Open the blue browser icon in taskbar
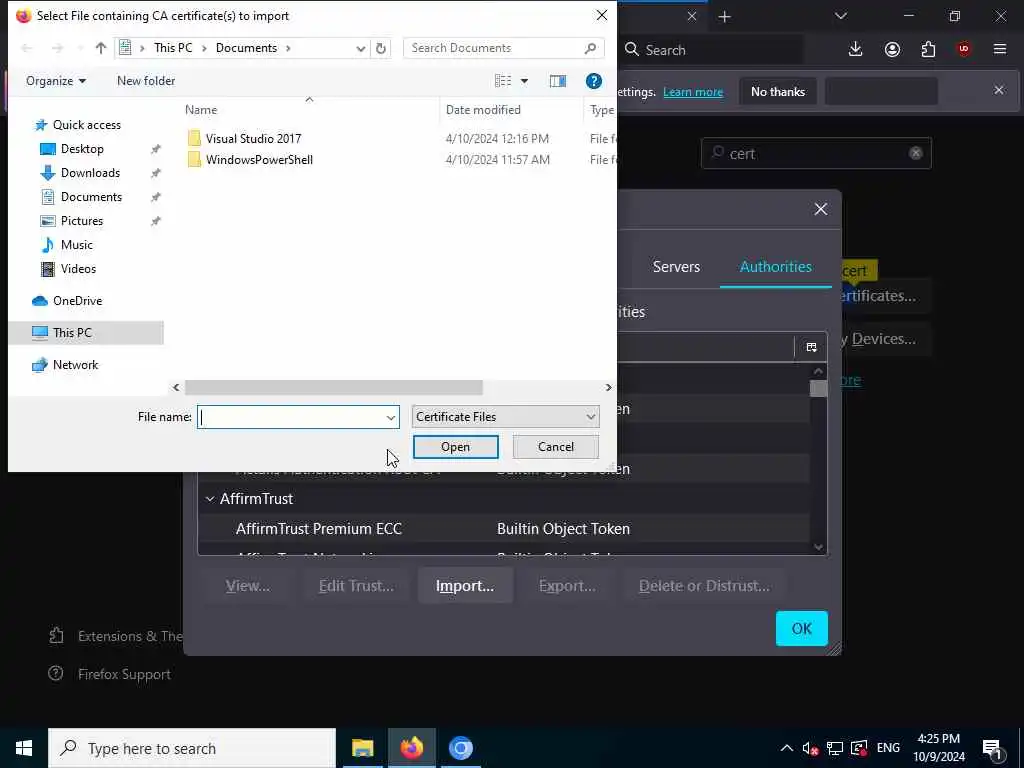The image size is (1024, 768). click(460, 748)
